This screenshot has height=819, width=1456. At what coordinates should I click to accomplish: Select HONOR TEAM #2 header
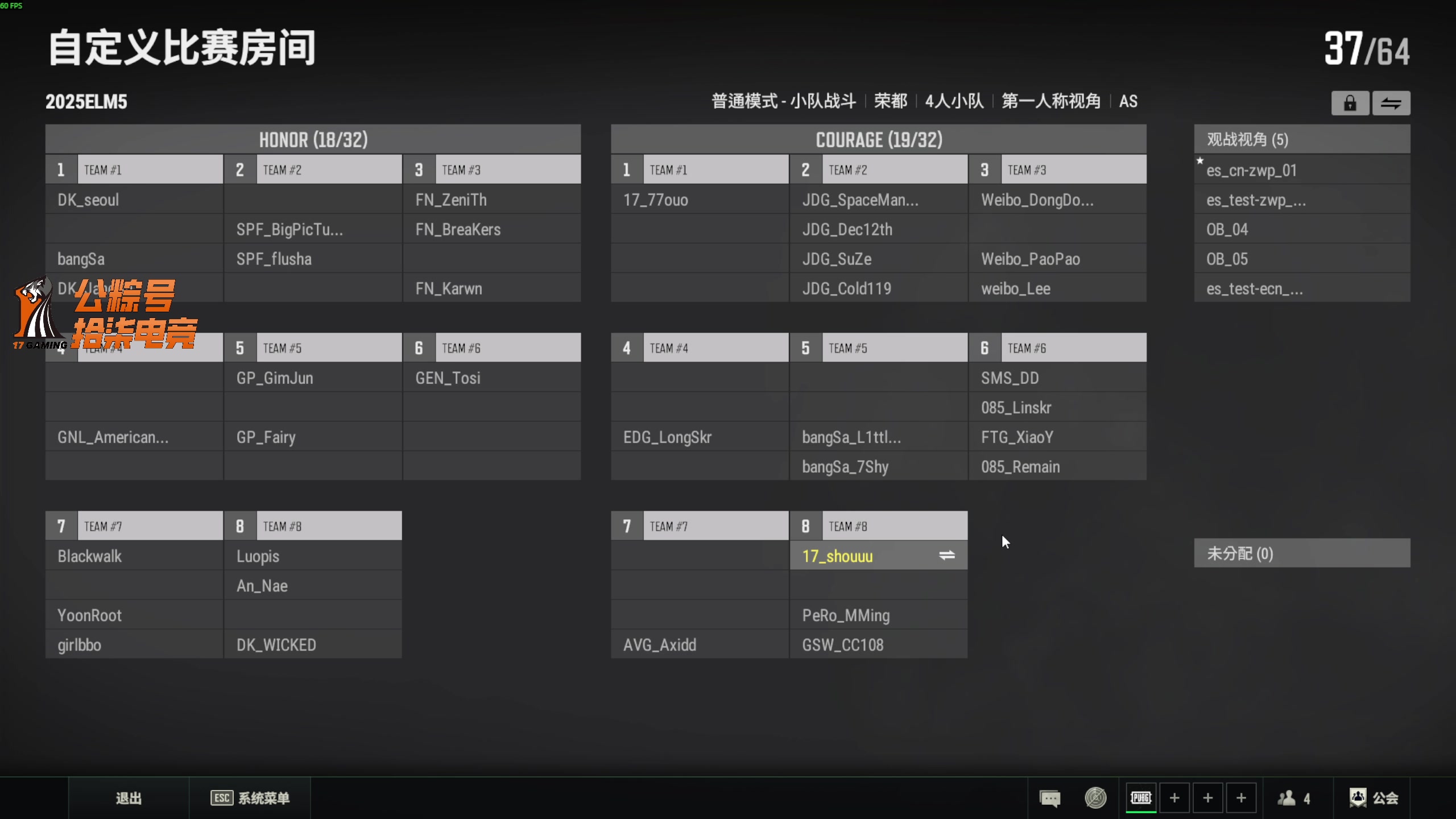coord(313,169)
